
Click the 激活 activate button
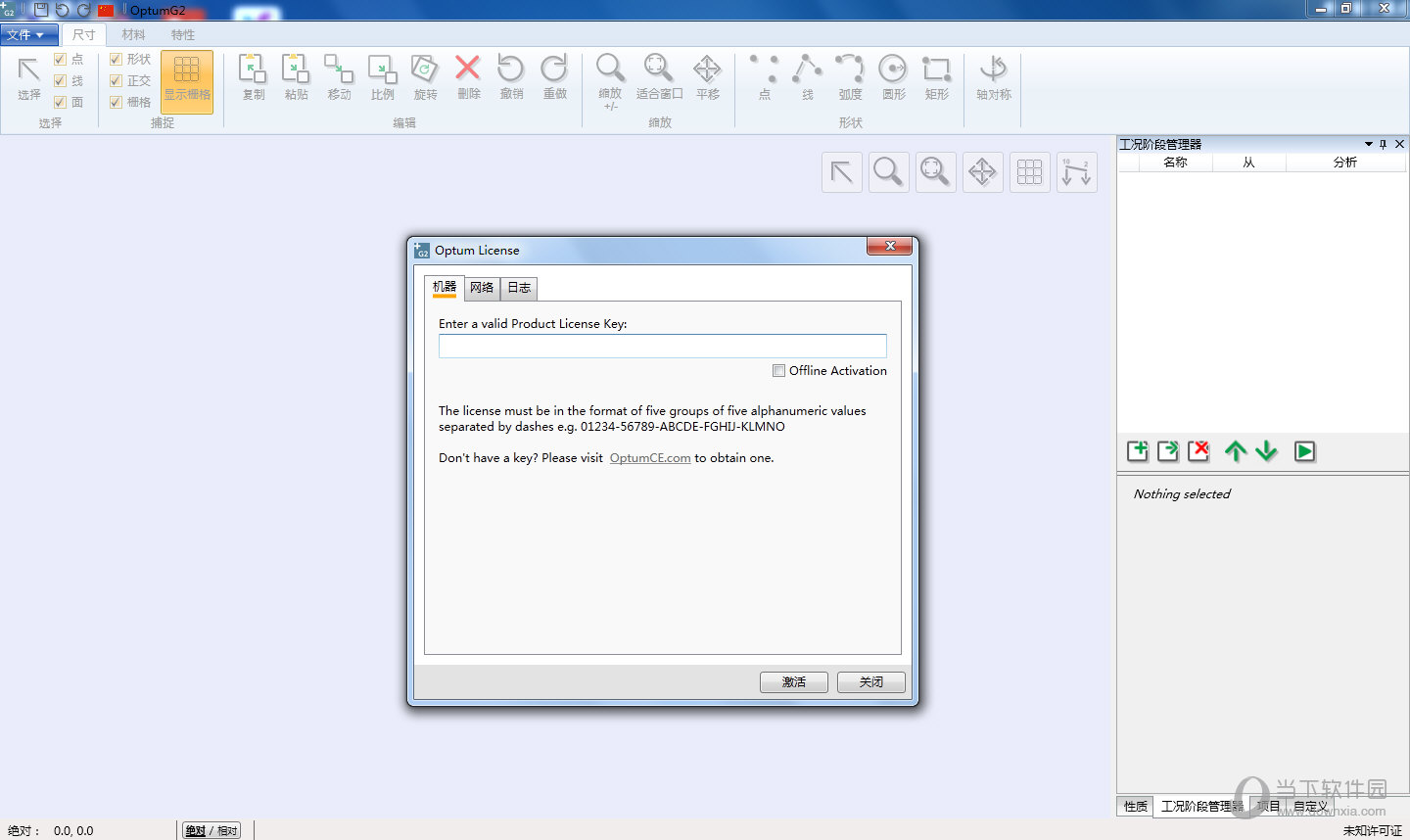coord(794,682)
